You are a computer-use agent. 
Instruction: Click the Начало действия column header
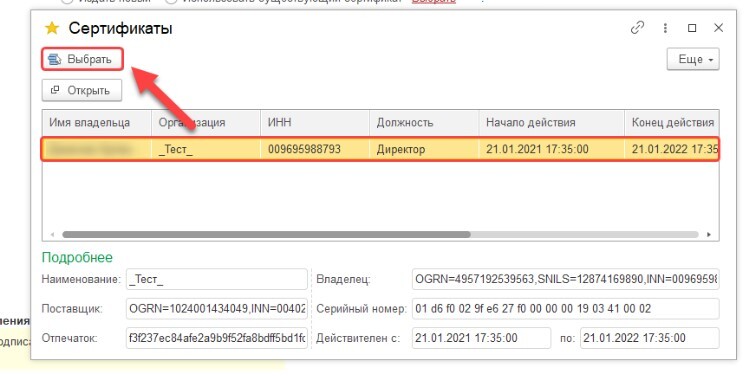tap(552, 122)
